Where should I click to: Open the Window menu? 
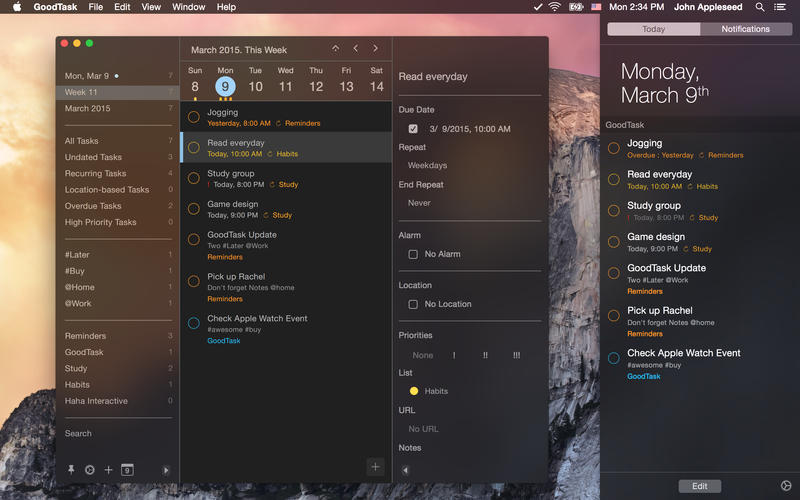pos(188,7)
